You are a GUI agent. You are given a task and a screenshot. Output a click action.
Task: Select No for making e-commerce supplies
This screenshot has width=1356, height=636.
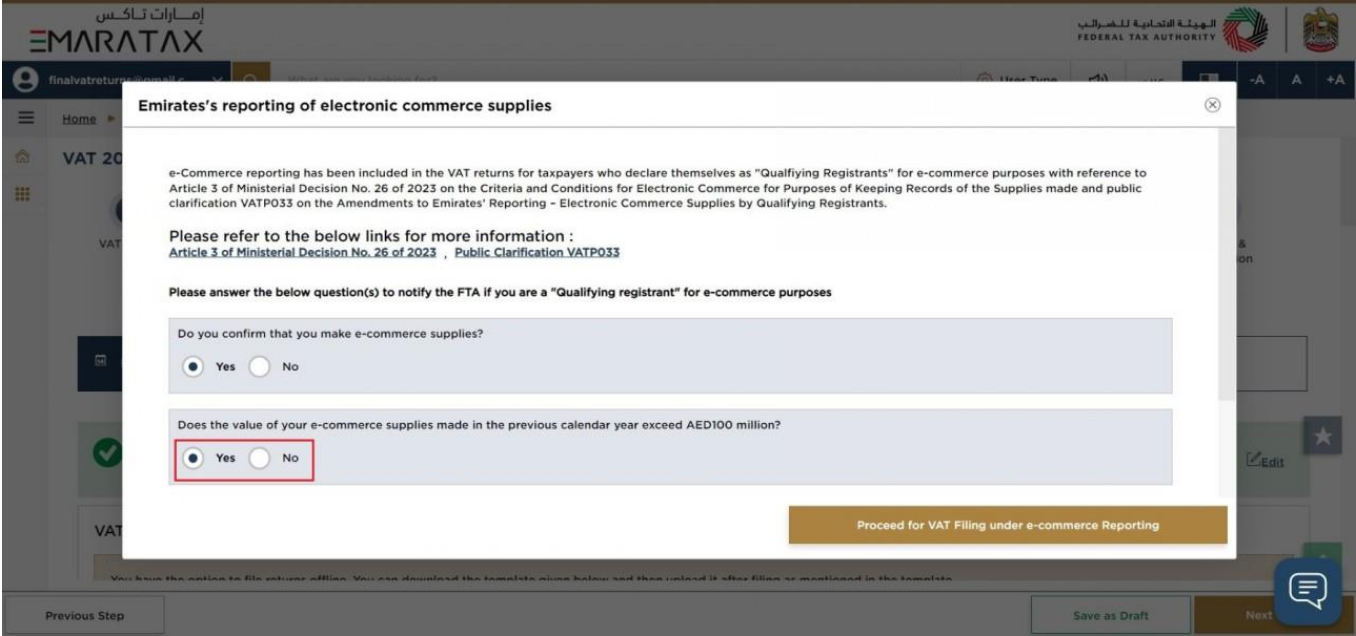[x=260, y=367]
